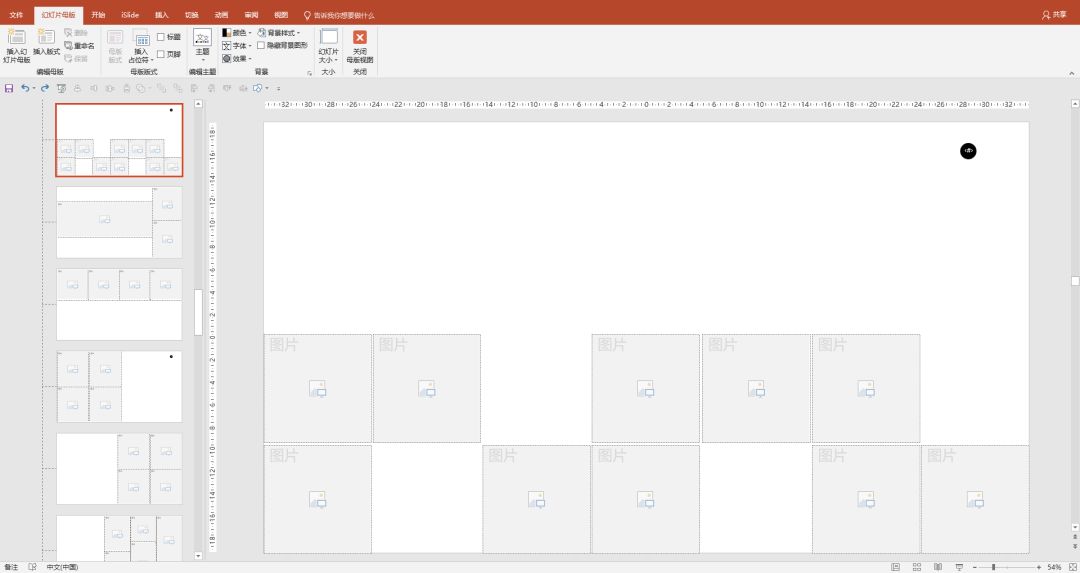
Task: Enable Hide Background Graphics (隐藏背景图形) checkbox
Action: 261,45
